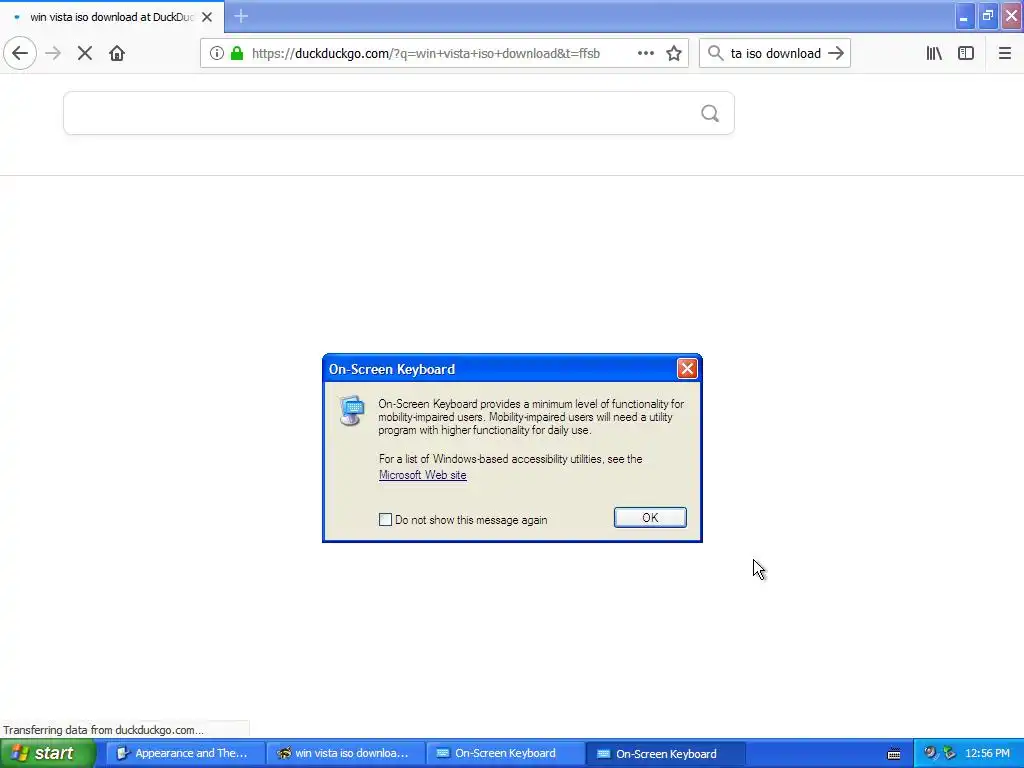Select the active On-Screen Keyboard taskbar item

(665, 754)
